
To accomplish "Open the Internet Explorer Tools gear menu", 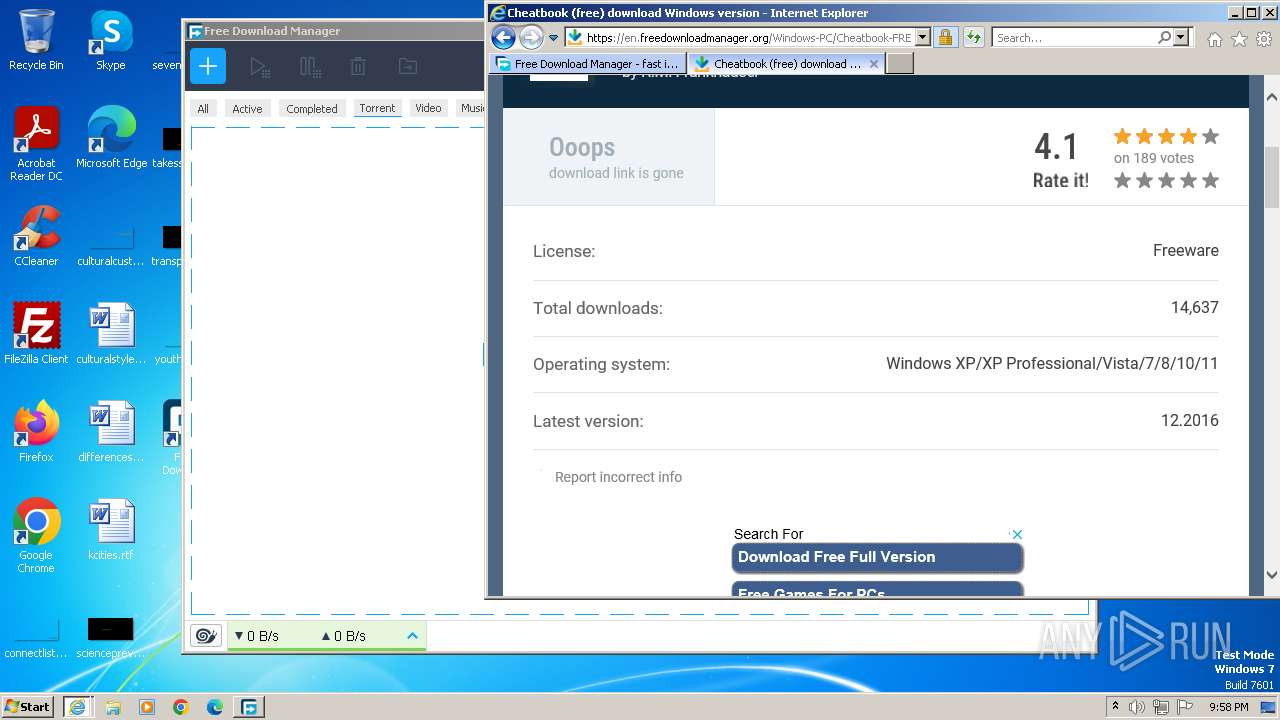I will [x=1264, y=39].
